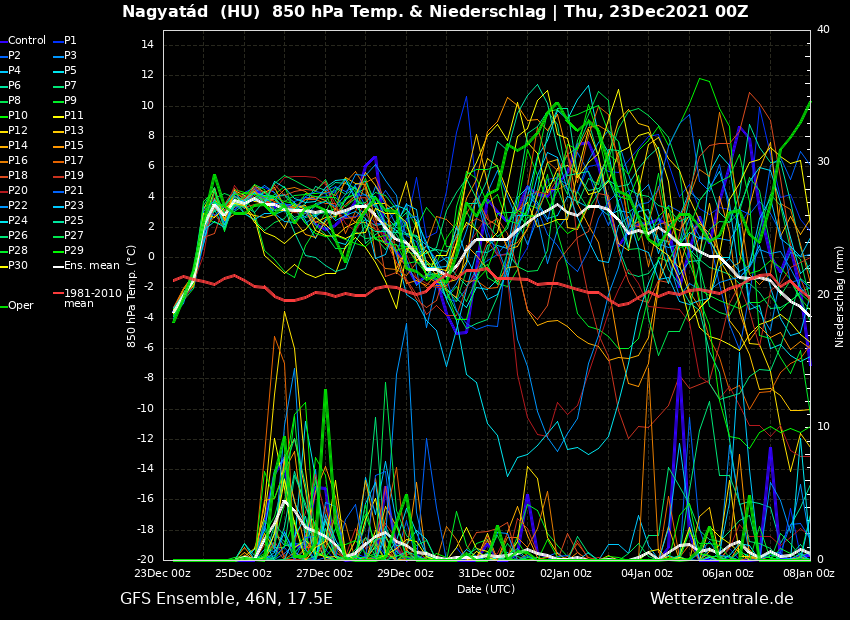850x620 pixels.
Task: Click the Niederschlag (mm) axis label
Action: click(840, 296)
